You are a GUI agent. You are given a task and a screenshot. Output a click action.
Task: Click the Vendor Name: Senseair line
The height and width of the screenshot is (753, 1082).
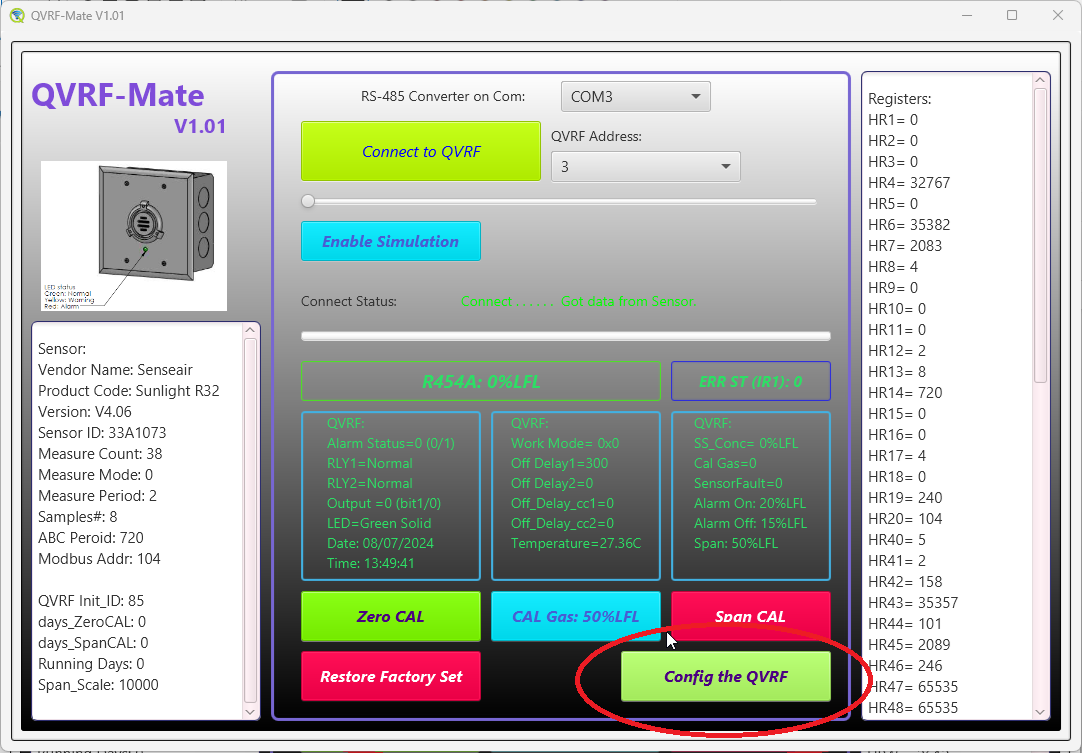[x=115, y=370]
